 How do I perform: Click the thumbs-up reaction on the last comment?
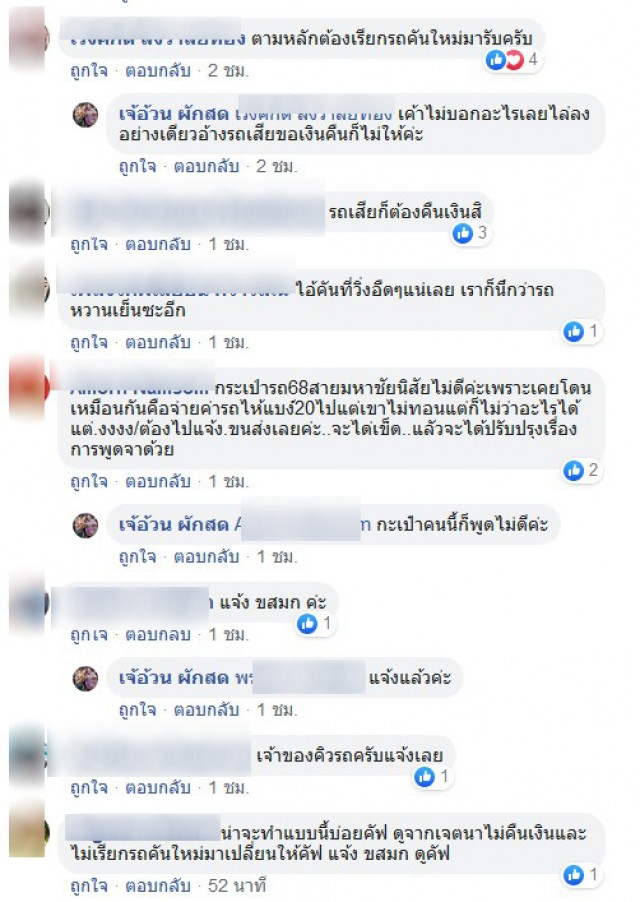point(573,875)
